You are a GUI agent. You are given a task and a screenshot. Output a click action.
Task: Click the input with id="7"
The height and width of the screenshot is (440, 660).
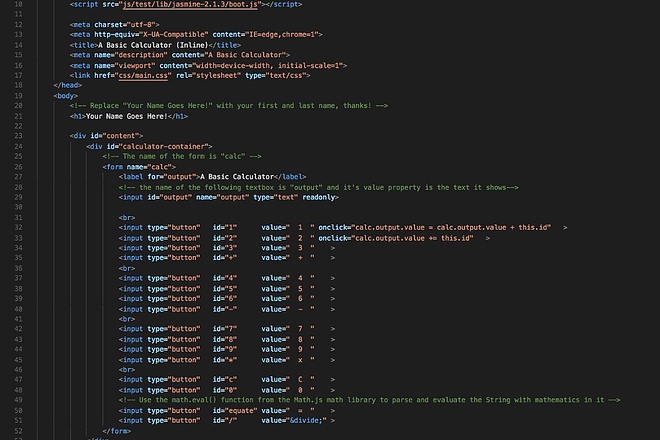point(226,329)
